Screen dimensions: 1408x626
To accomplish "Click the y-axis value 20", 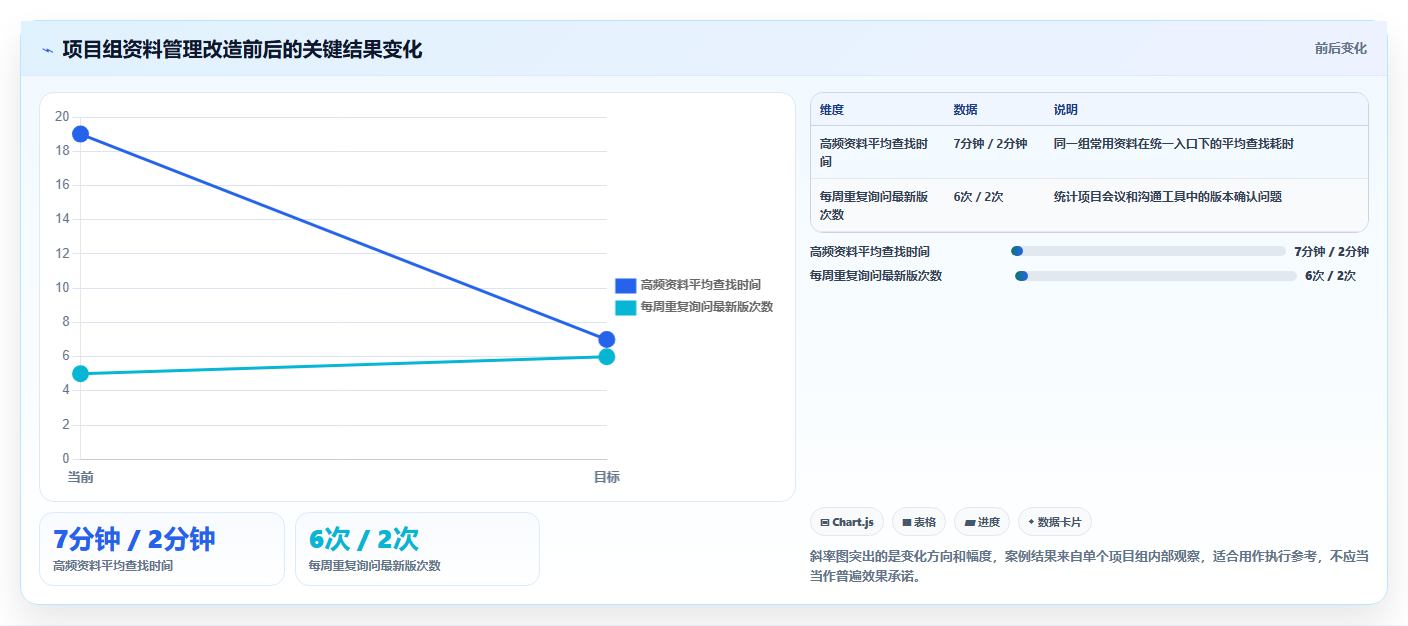I will (x=62, y=117).
